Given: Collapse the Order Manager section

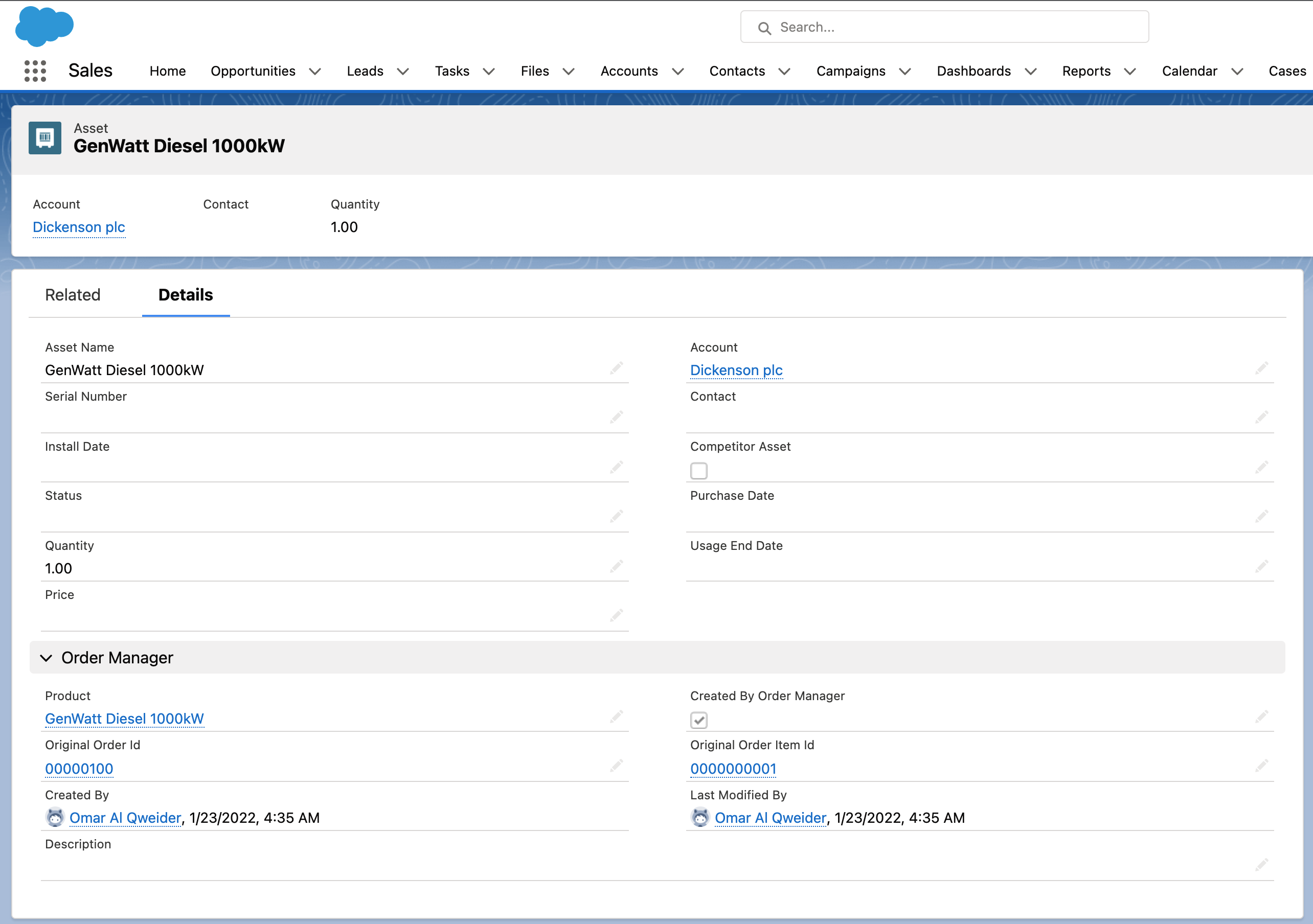Looking at the screenshot, I should tap(47, 658).
